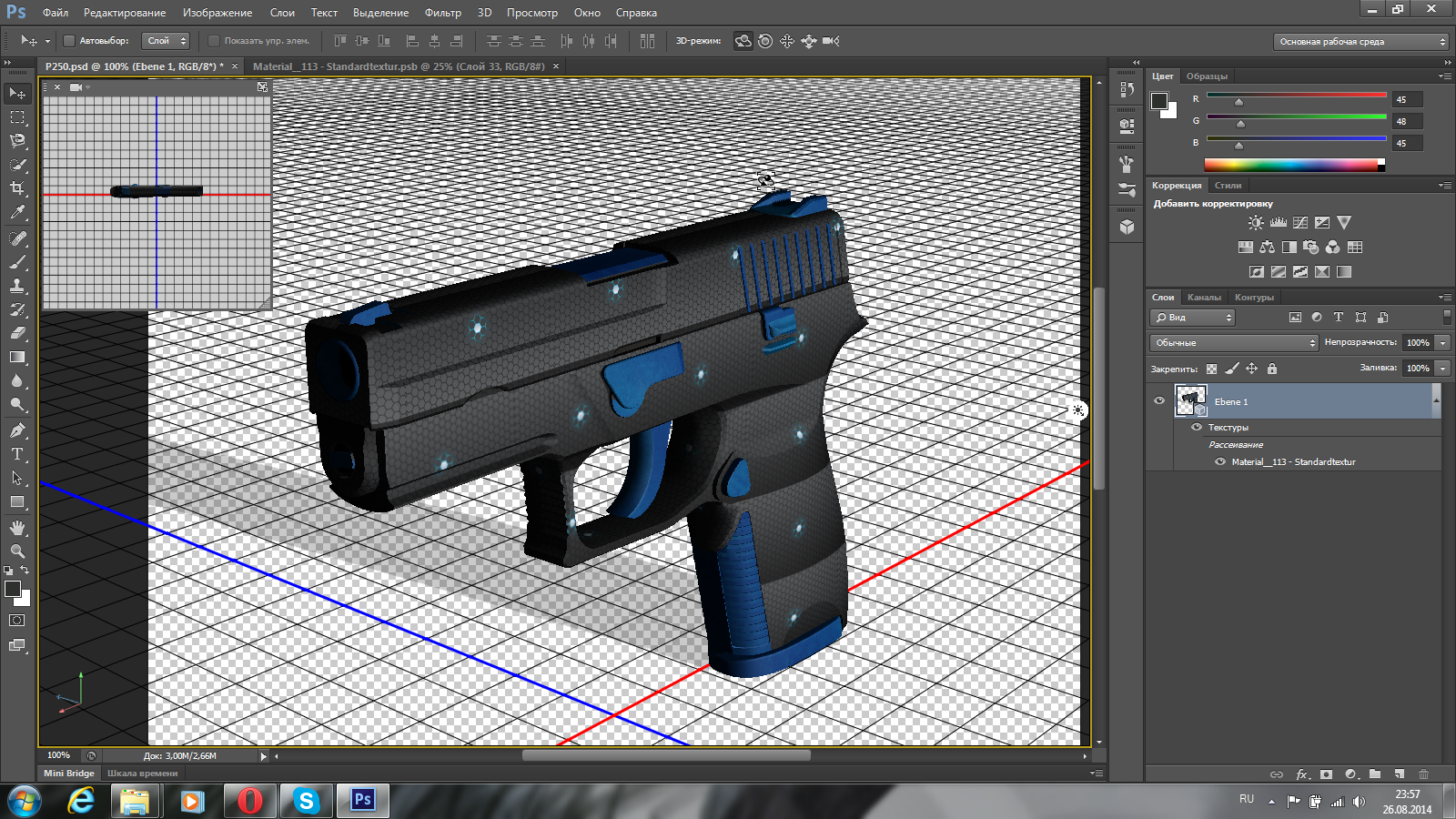
Task: Open the Mini Bridge panel
Action: [x=69, y=773]
